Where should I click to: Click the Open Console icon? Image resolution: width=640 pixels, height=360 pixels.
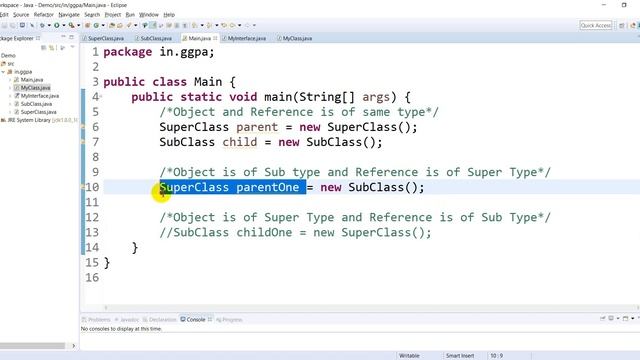[625, 318]
